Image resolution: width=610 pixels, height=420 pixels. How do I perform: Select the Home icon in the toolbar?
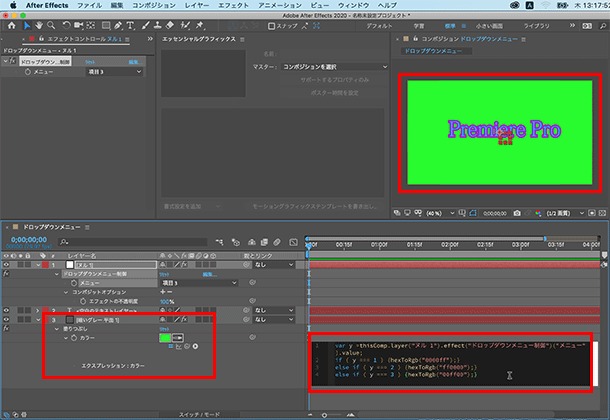pos(12,26)
